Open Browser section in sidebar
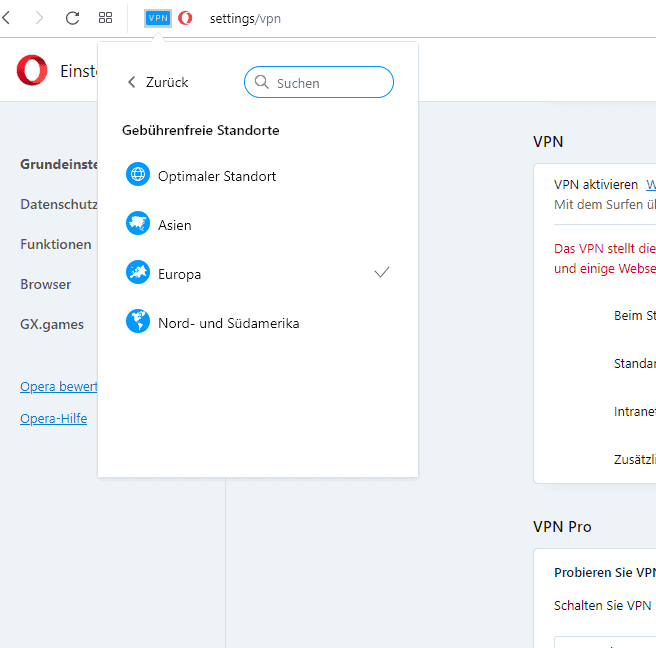This screenshot has width=656, height=648. (x=46, y=284)
